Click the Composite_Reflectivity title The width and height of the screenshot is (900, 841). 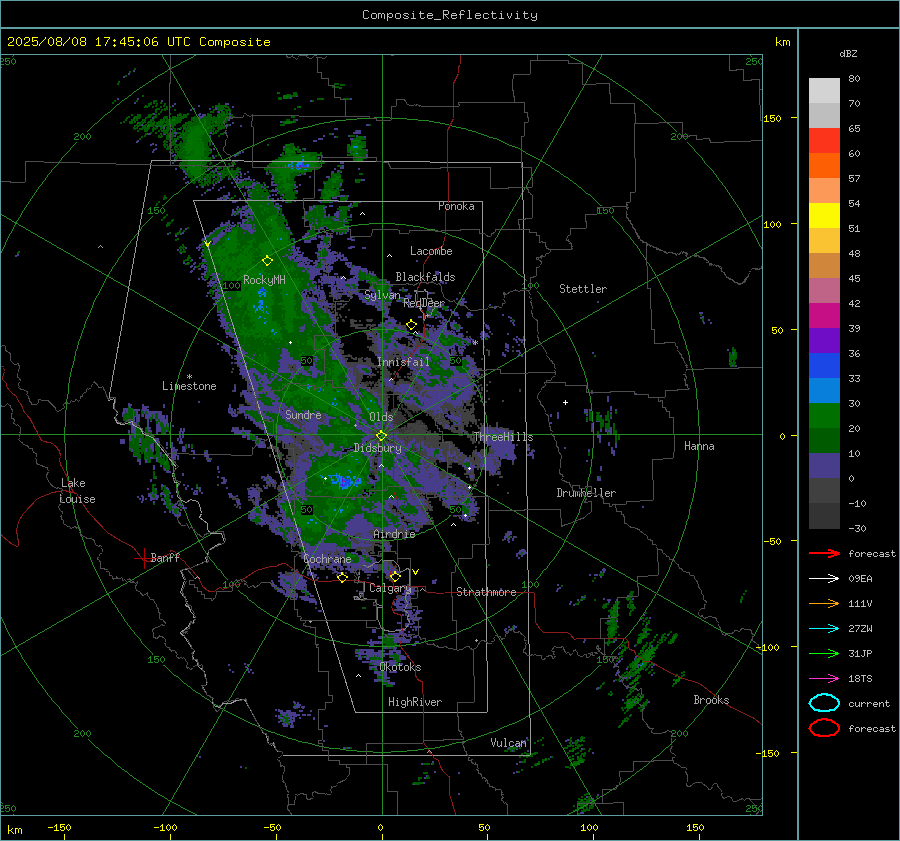[450, 15]
